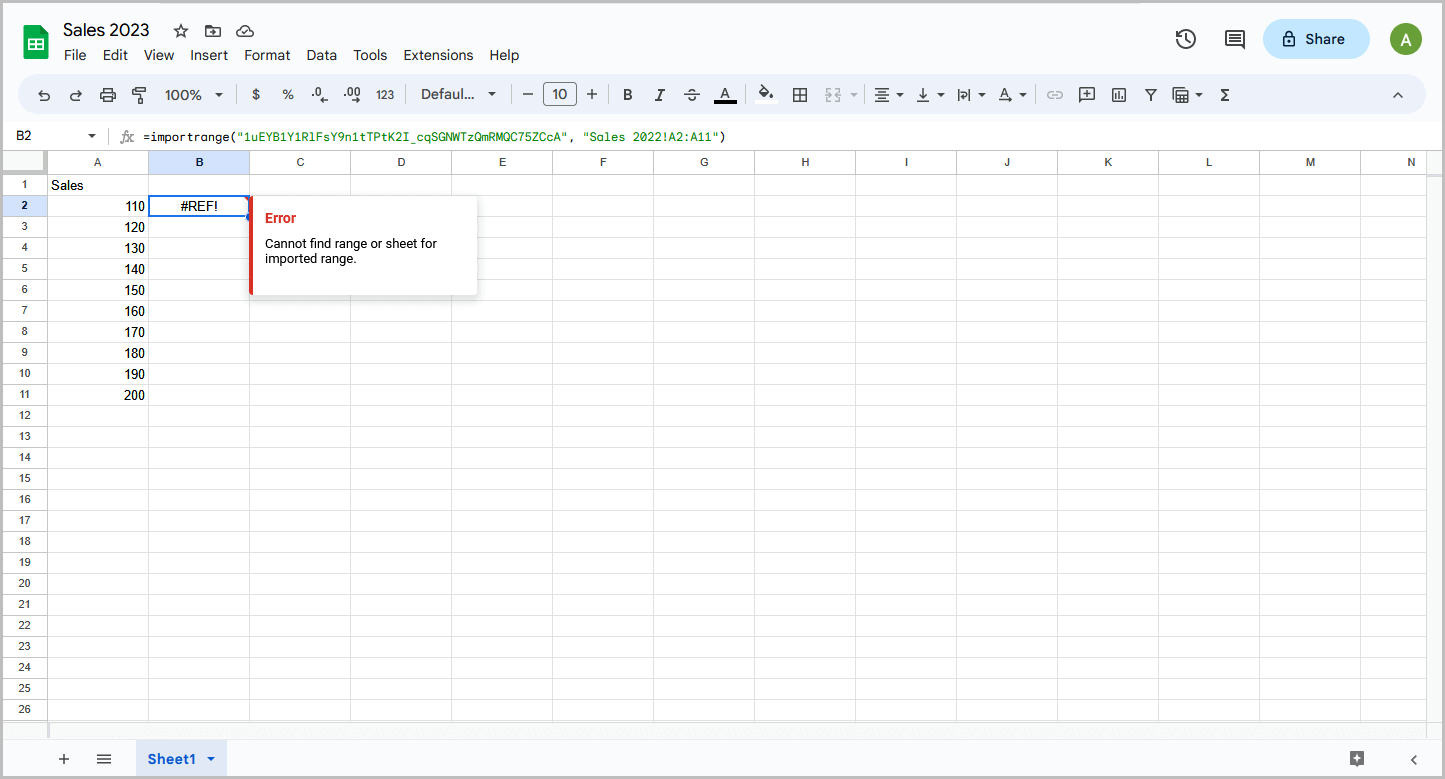This screenshot has height=779, width=1445.
Task: Apply strikethrough to the cell
Action: click(x=691, y=94)
